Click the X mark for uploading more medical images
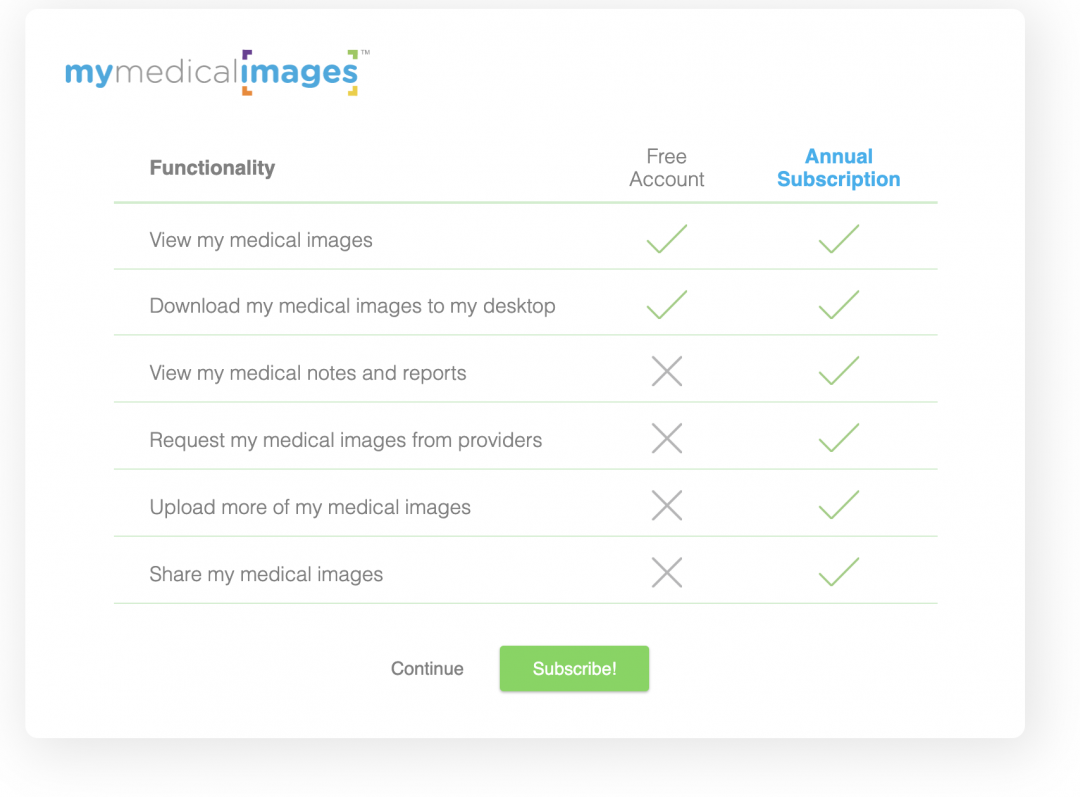The width and height of the screenshot is (1080, 797). coord(666,505)
